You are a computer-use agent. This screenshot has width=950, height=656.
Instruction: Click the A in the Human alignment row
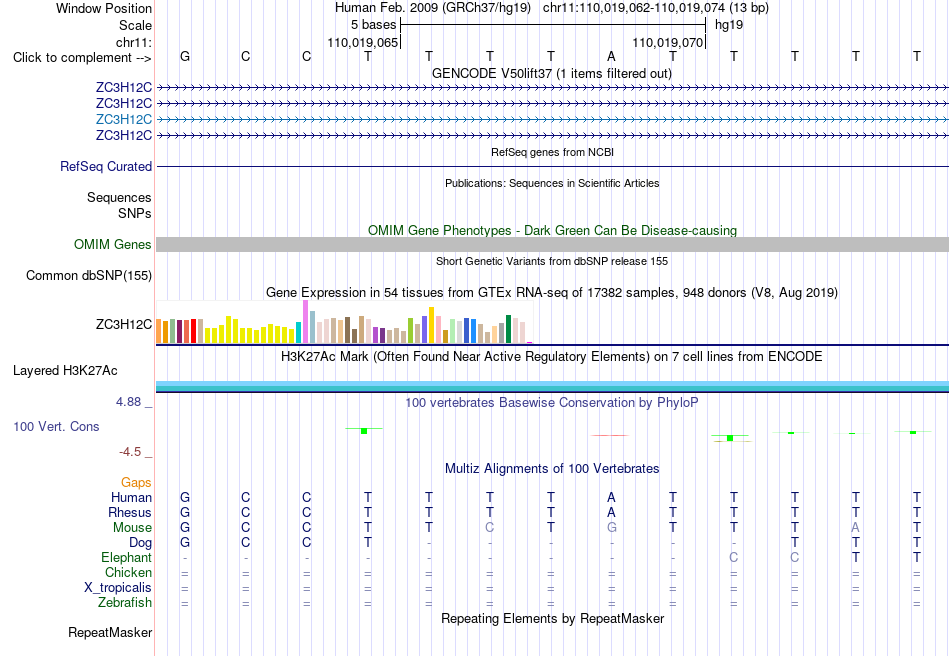pos(611,497)
